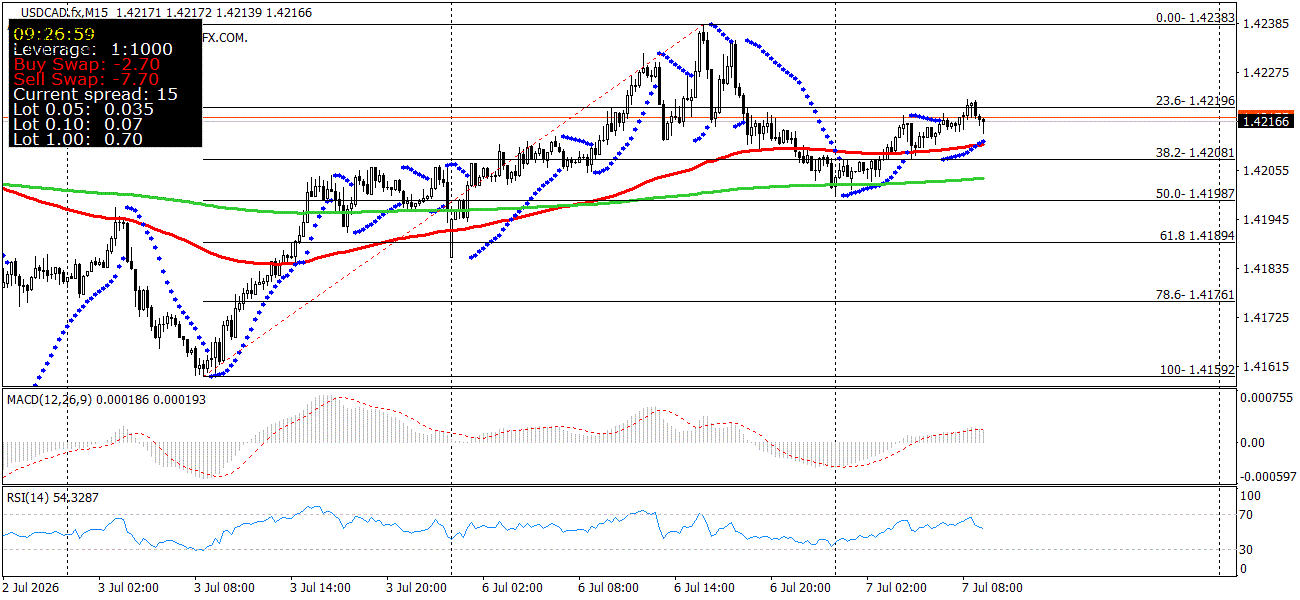Click the 2 Jul 2026 date label
Screen dimensions: 1300x600
31,588
